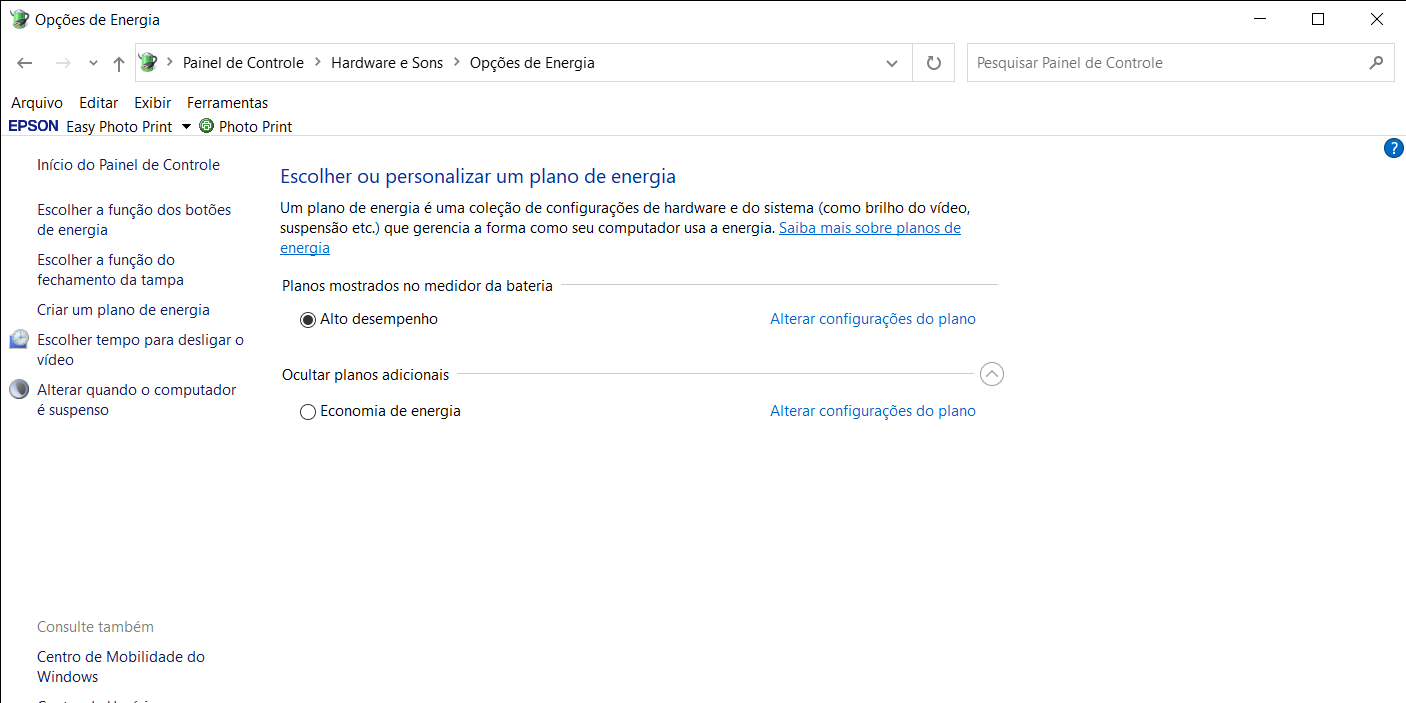Click Easy Photo Print toolbar label
Image resolution: width=1406 pixels, height=703 pixels.
pyautogui.click(x=119, y=127)
